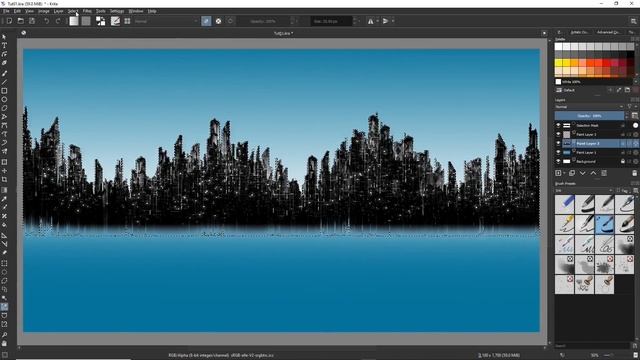Open the Layers blending mode dropdown
This screenshot has height=360, width=640.
click(x=589, y=107)
